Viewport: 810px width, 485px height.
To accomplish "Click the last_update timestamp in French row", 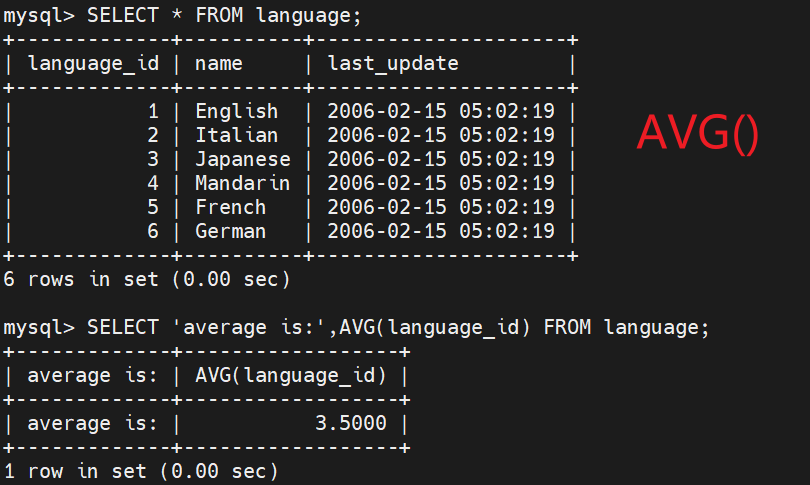I will 441,207.
